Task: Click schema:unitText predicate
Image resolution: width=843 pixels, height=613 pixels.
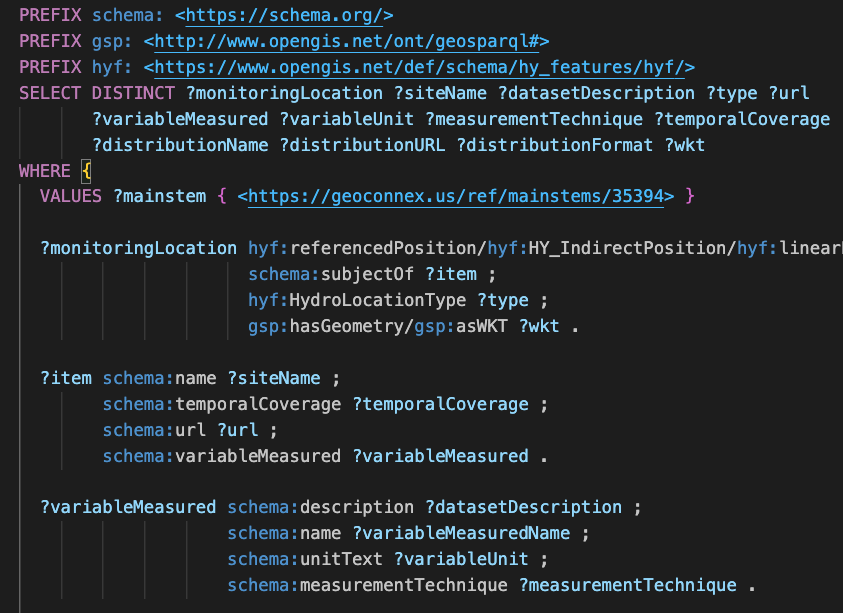Action: coord(305,559)
